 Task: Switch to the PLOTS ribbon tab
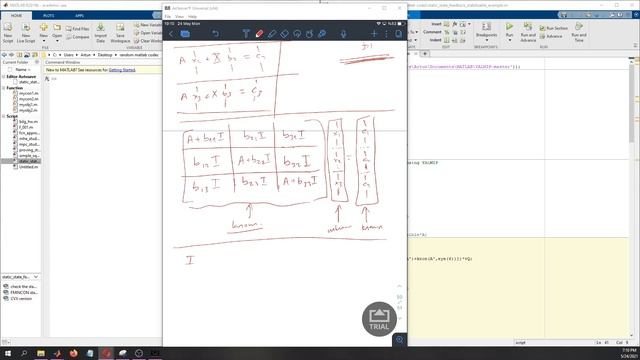[48, 16]
